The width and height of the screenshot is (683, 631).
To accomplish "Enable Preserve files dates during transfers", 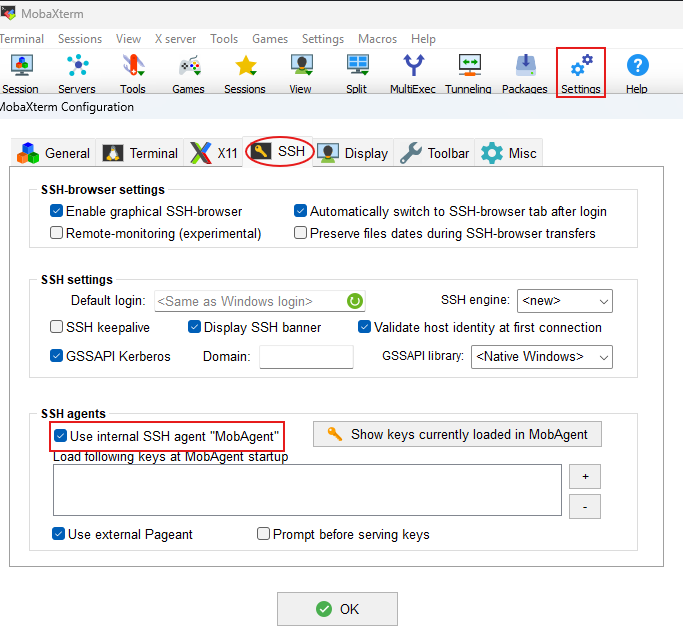I will click(x=301, y=233).
